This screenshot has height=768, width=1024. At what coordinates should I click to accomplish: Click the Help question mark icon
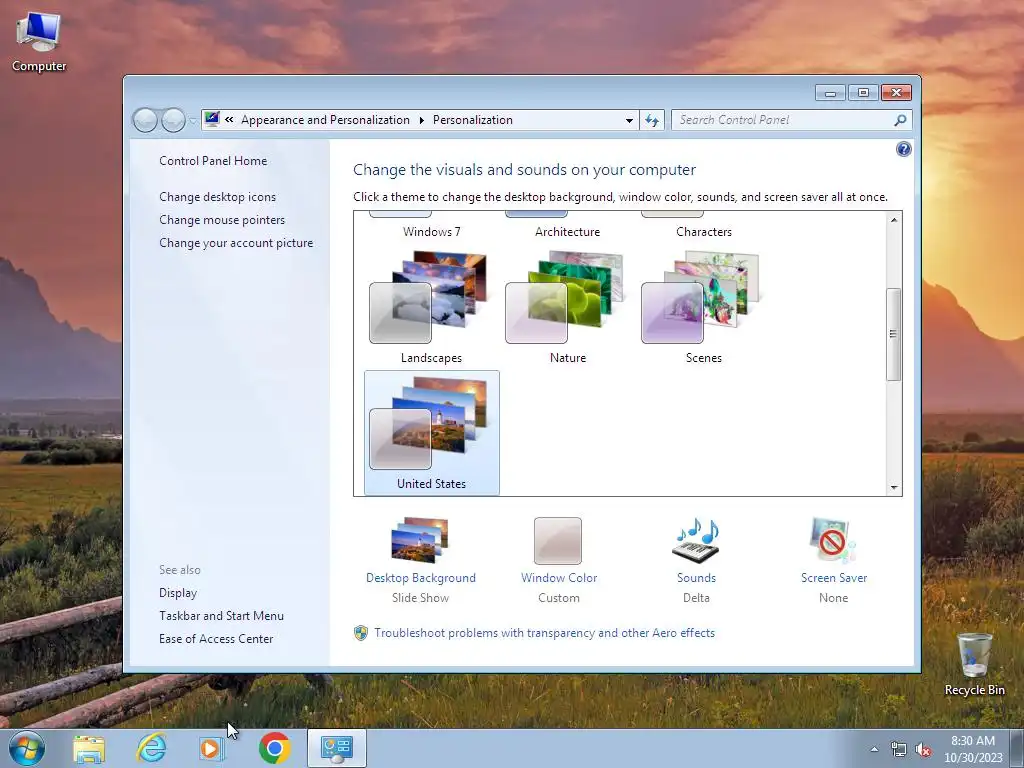coord(903,149)
